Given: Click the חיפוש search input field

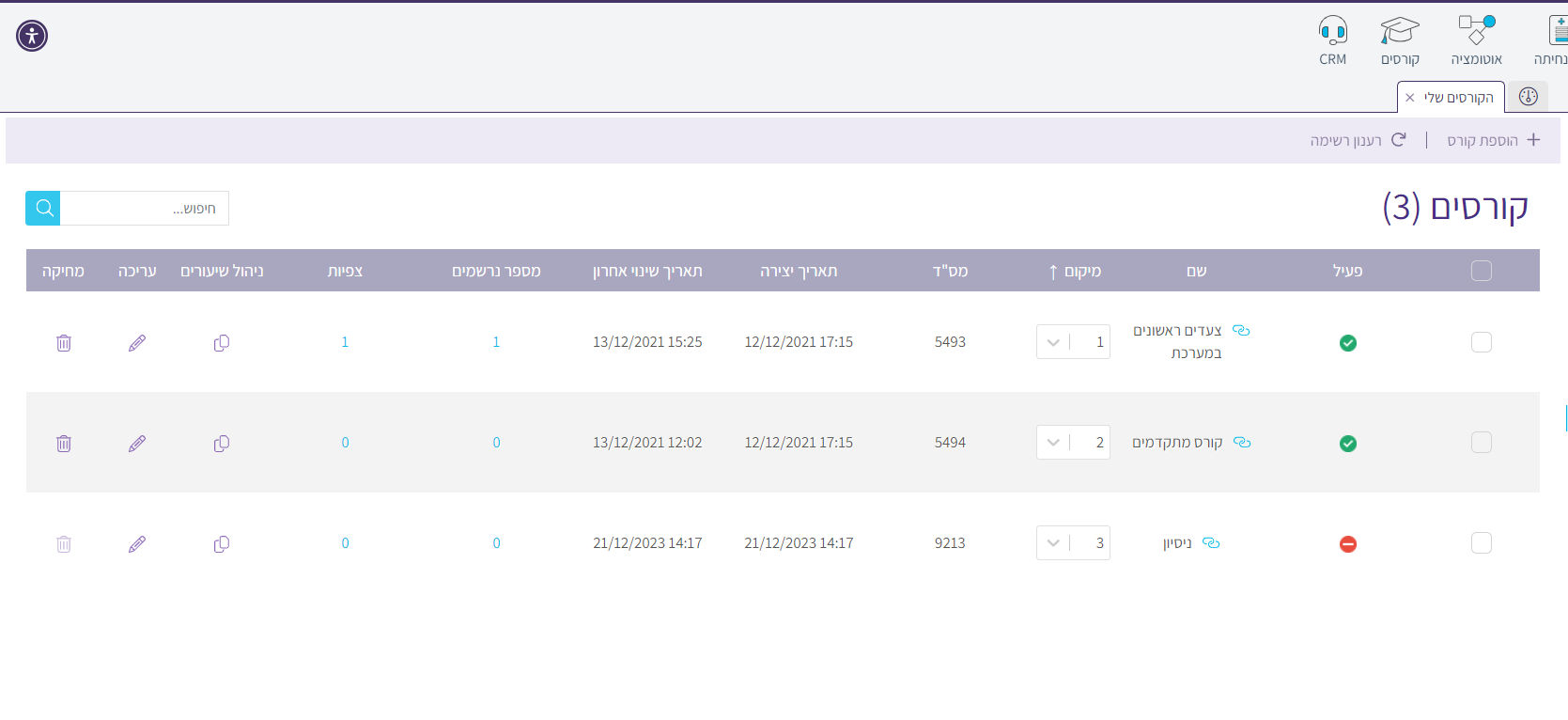Looking at the screenshot, I should click(x=145, y=209).
